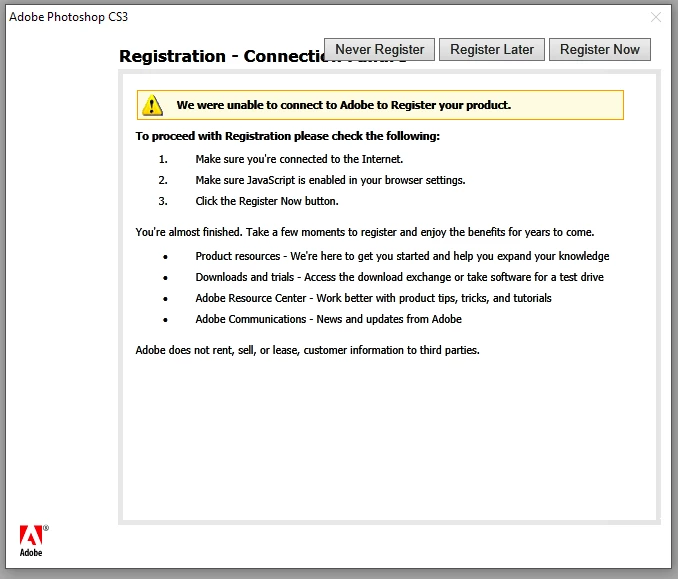Screen dimensions: 678x579
Task: Click the Never Register button
Action: 379,49
